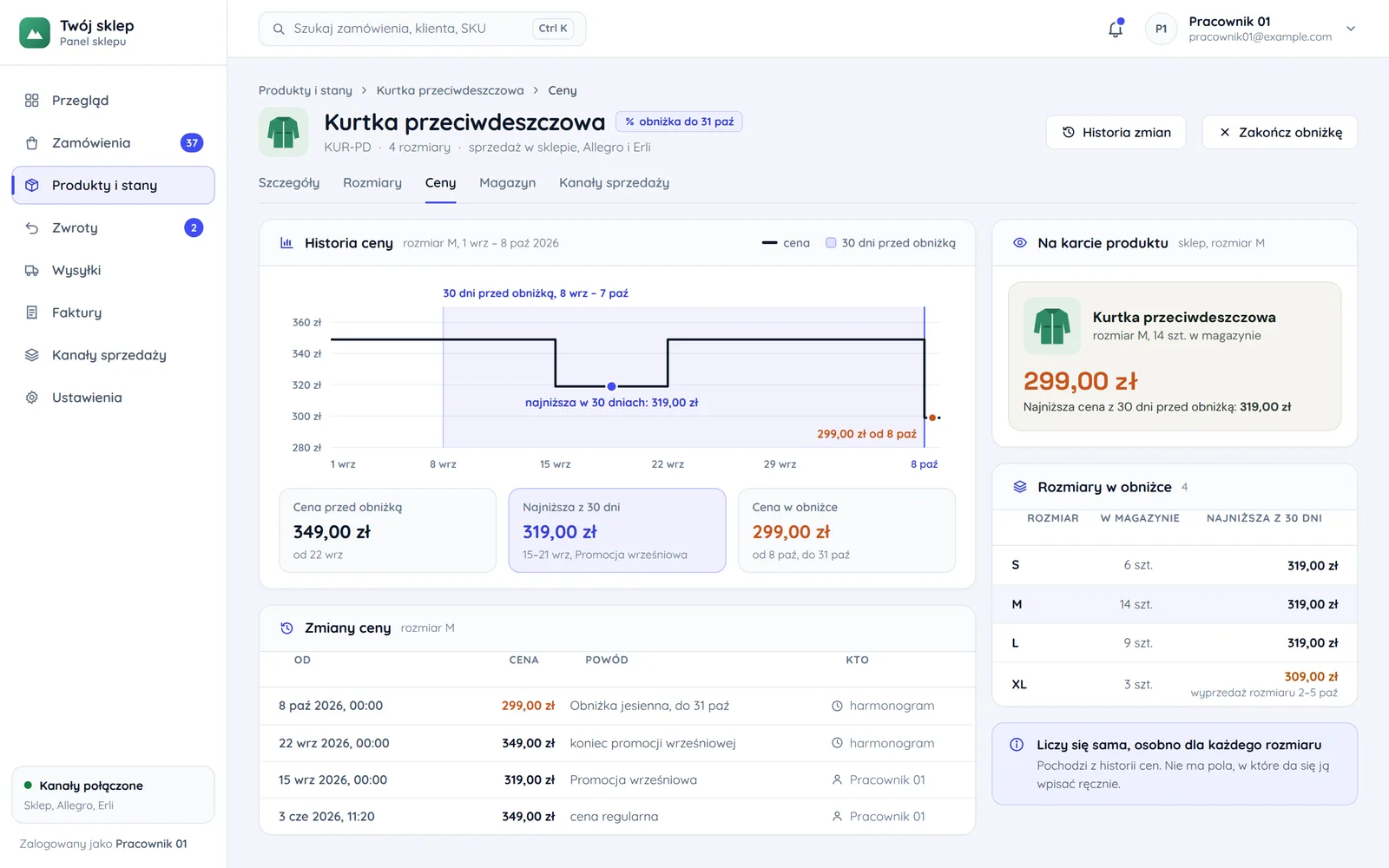This screenshot has height=868, width=1389.
Task: Click the blue lowest-price point on the chart
Action: point(611,386)
